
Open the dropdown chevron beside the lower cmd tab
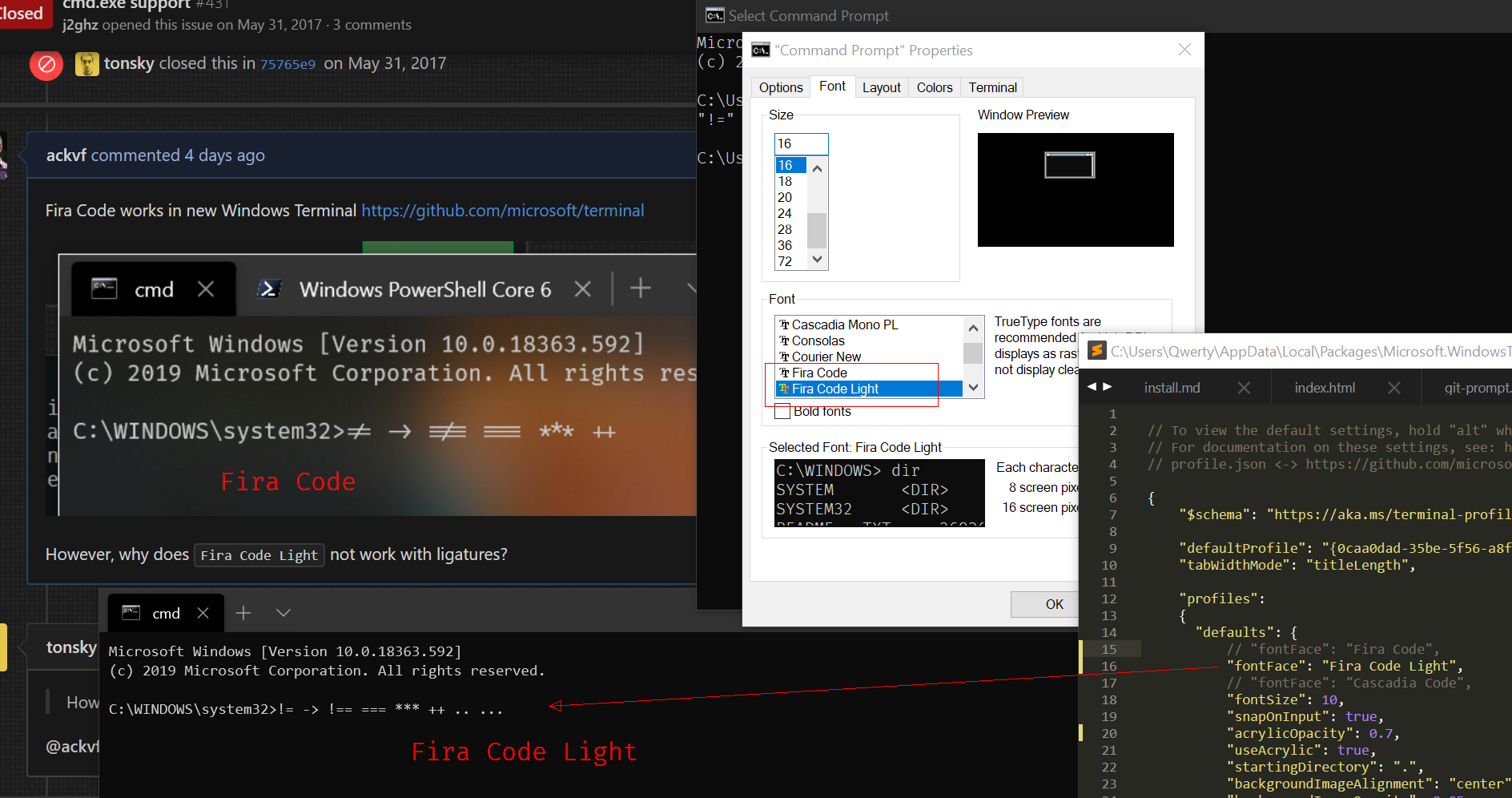(283, 612)
